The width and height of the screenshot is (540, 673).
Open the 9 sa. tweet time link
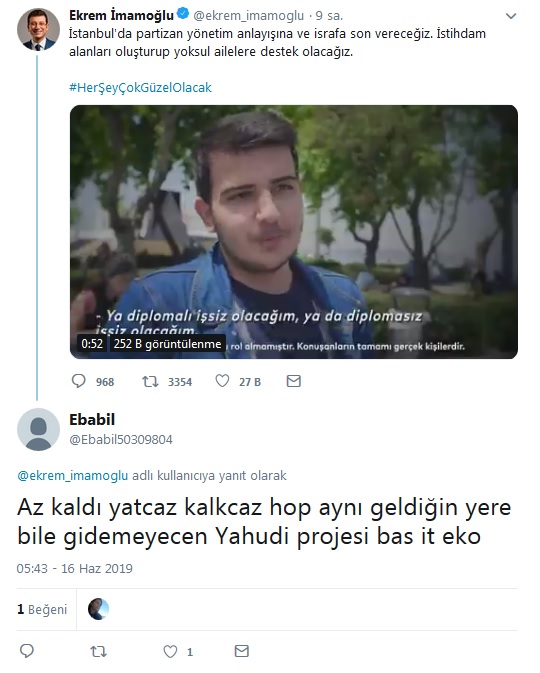[329, 16]
